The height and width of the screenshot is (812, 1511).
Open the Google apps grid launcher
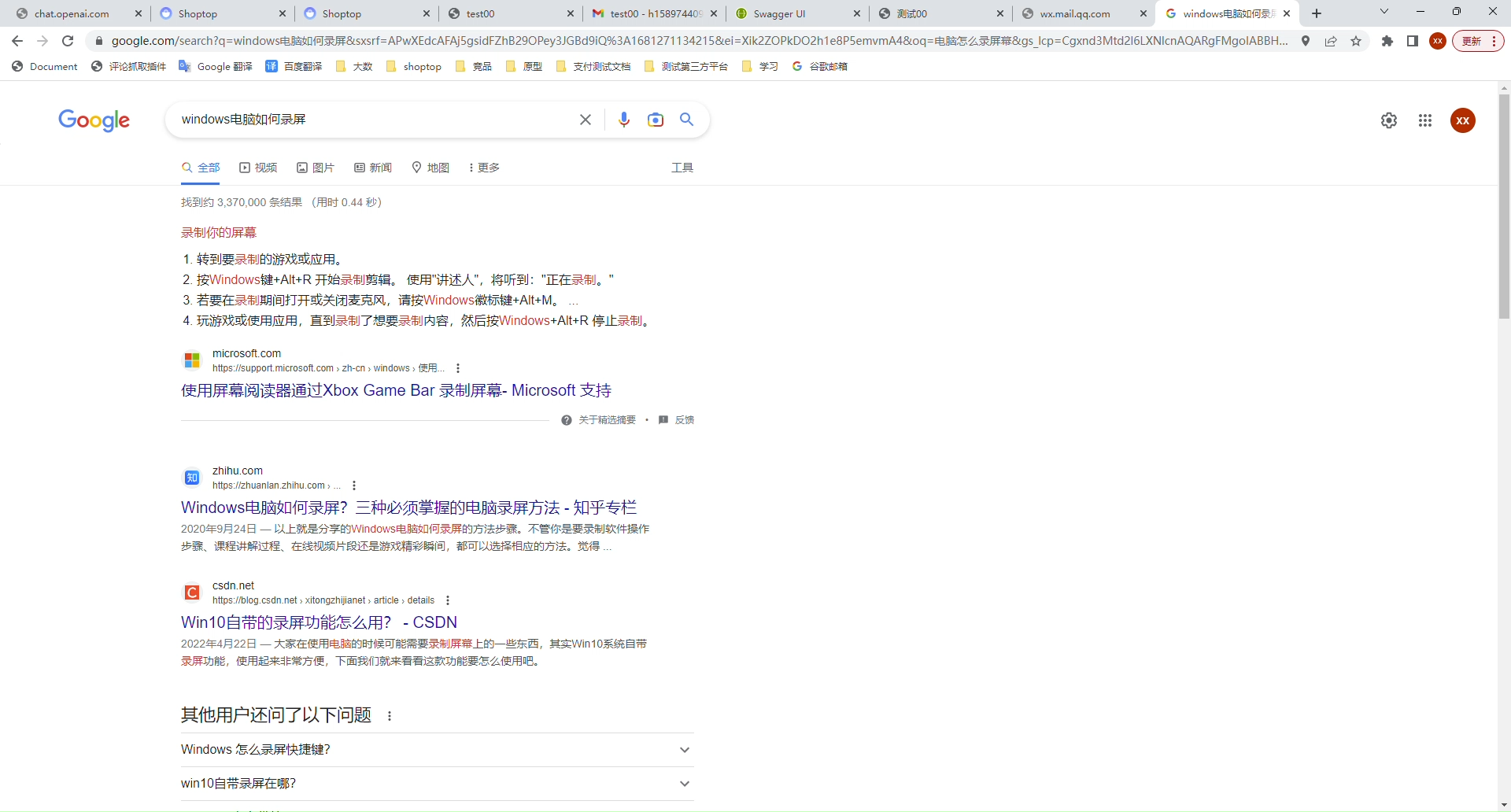click(1425, 120)
